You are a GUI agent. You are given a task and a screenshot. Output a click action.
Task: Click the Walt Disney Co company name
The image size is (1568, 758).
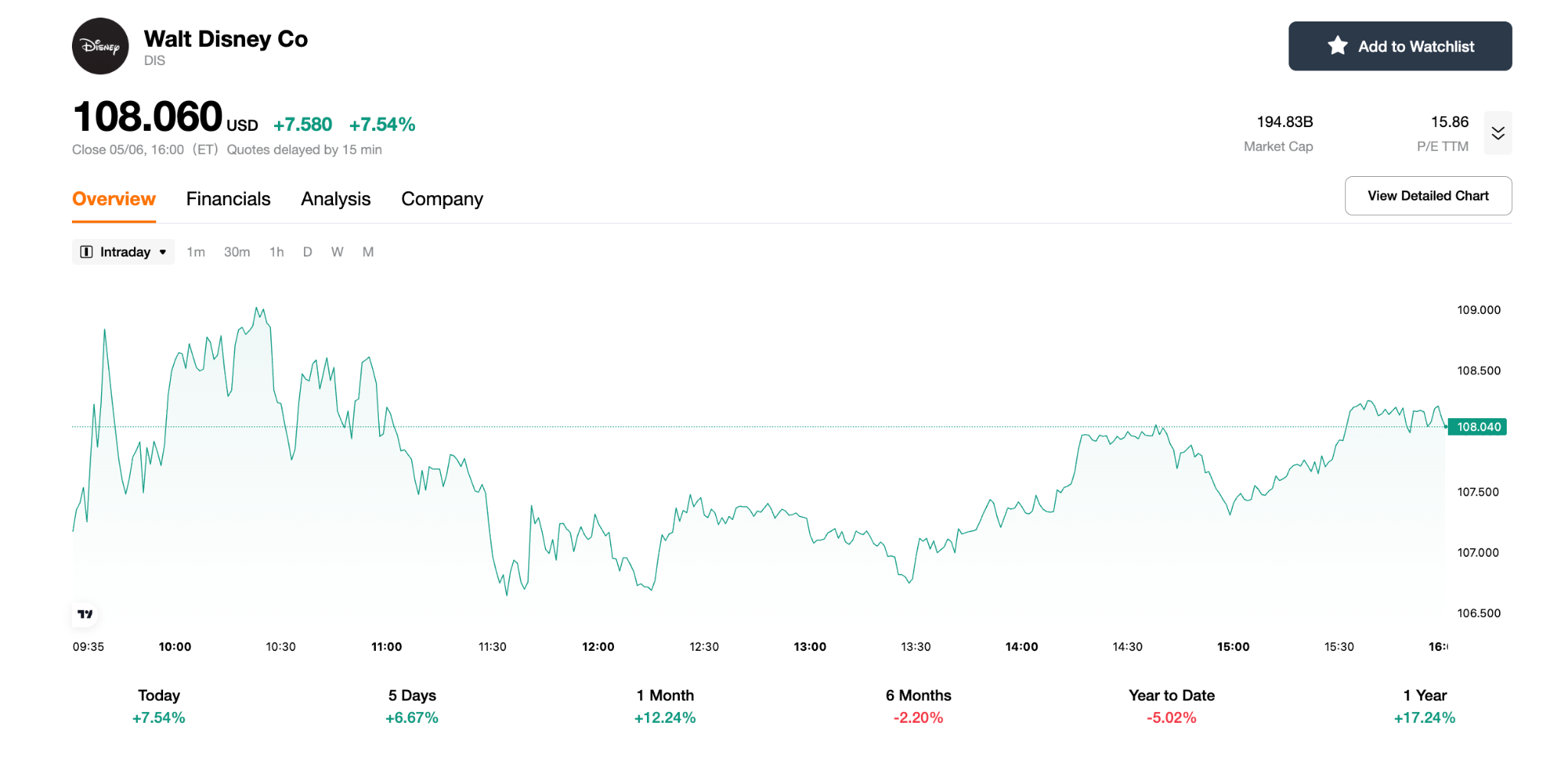(226, 39)
